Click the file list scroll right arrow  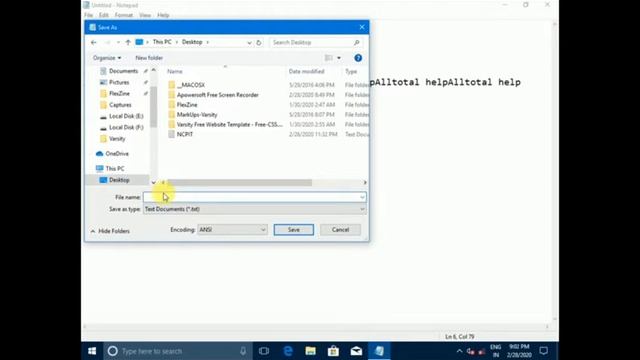pyautogui.click(x=365, y=183)
